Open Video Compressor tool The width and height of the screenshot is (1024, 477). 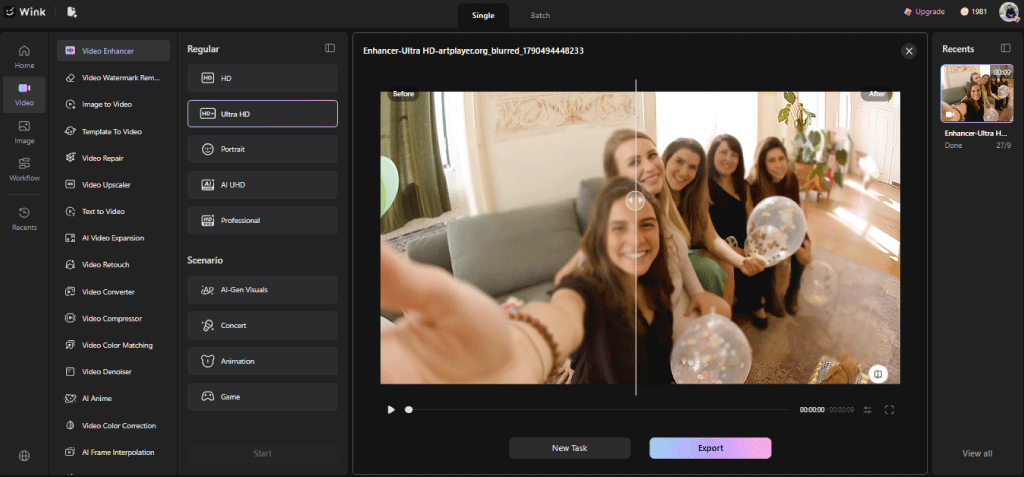click(114, 318)
